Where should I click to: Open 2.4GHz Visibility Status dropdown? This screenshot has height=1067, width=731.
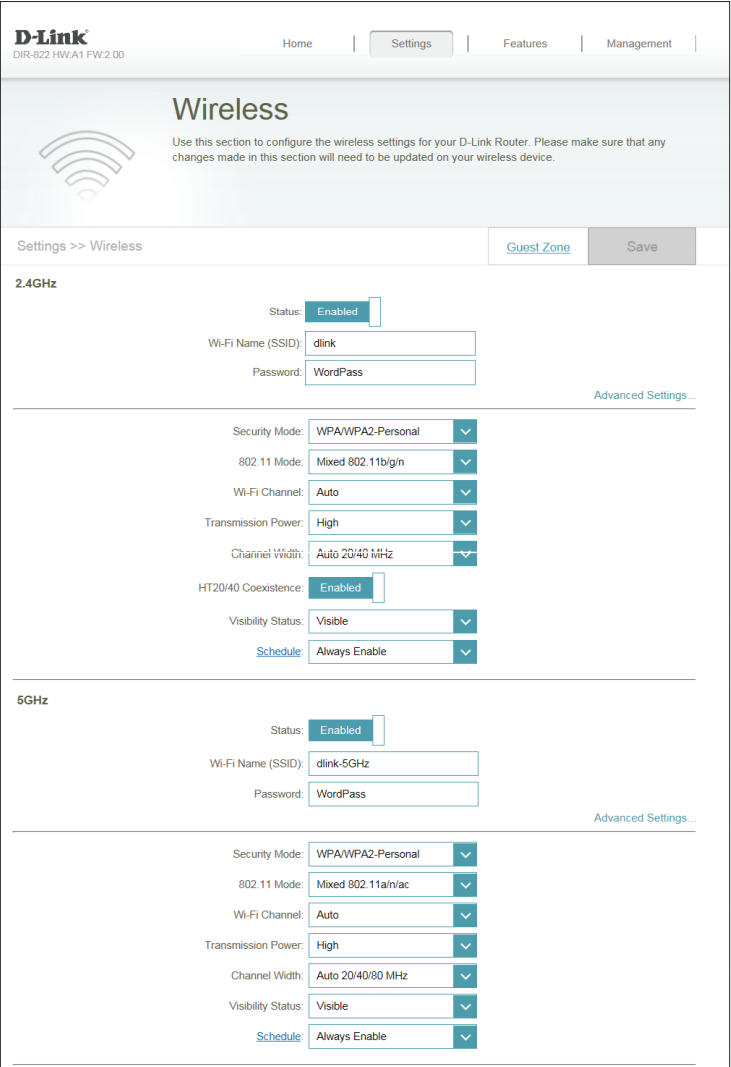(x=392, y=621)
